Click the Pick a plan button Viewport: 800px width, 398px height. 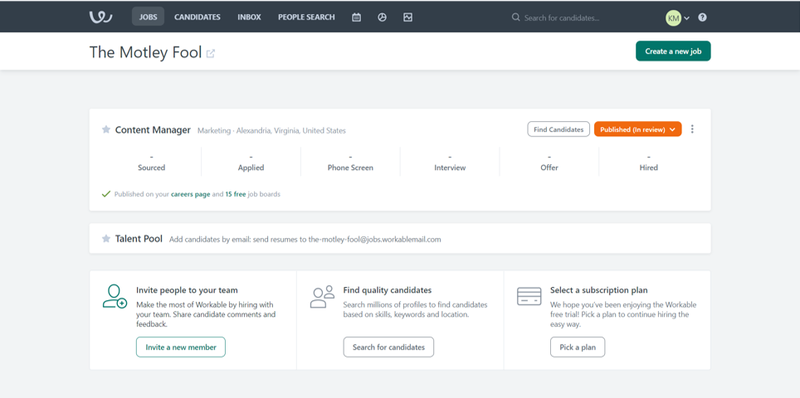(x=578, y=347)
